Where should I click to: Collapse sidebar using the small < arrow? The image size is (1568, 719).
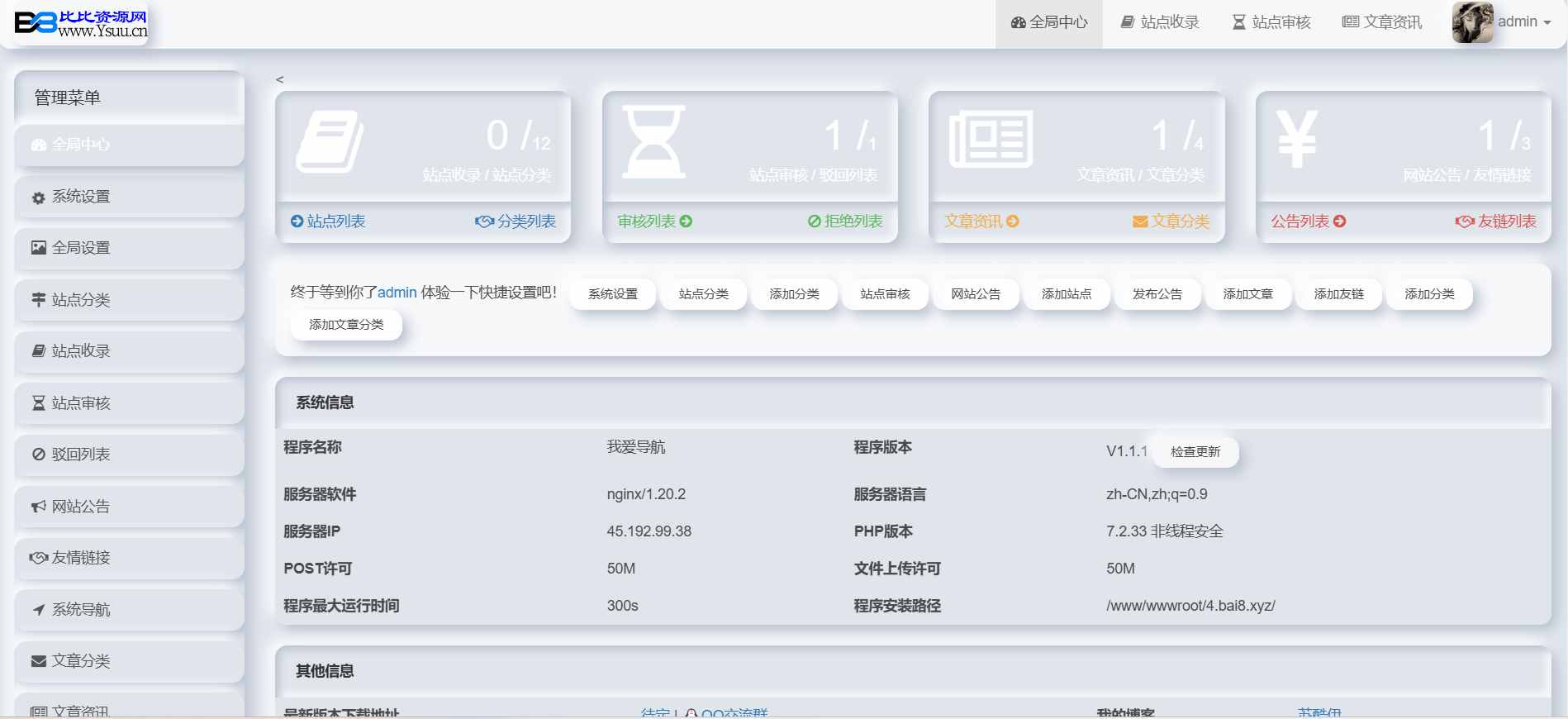click(x=279, y=79)
